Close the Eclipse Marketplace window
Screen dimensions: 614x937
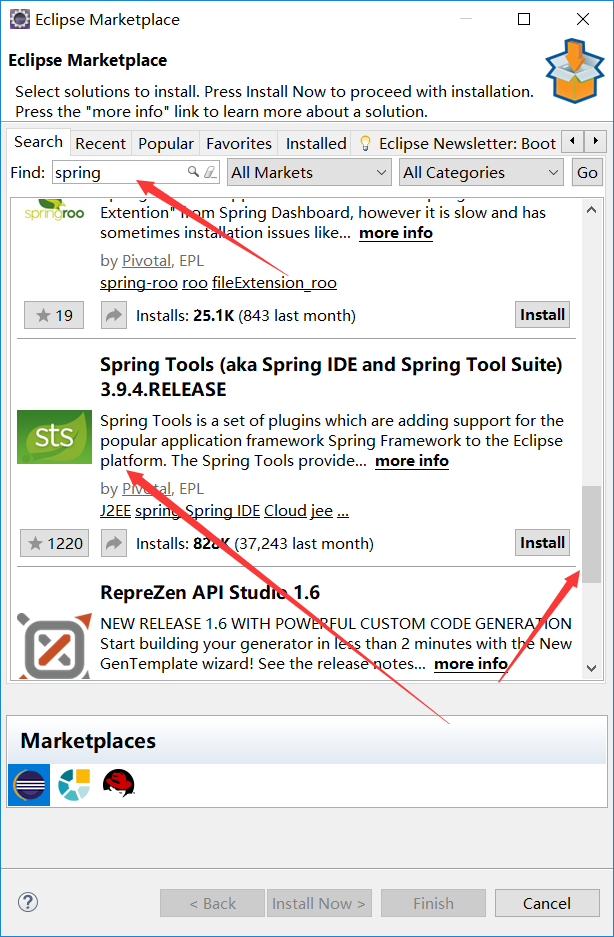(583, 19)
